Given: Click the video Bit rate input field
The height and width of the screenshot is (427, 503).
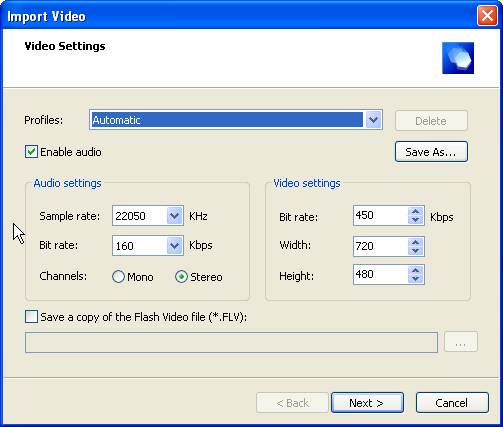Looking at the screenshot, I should 381,216.
